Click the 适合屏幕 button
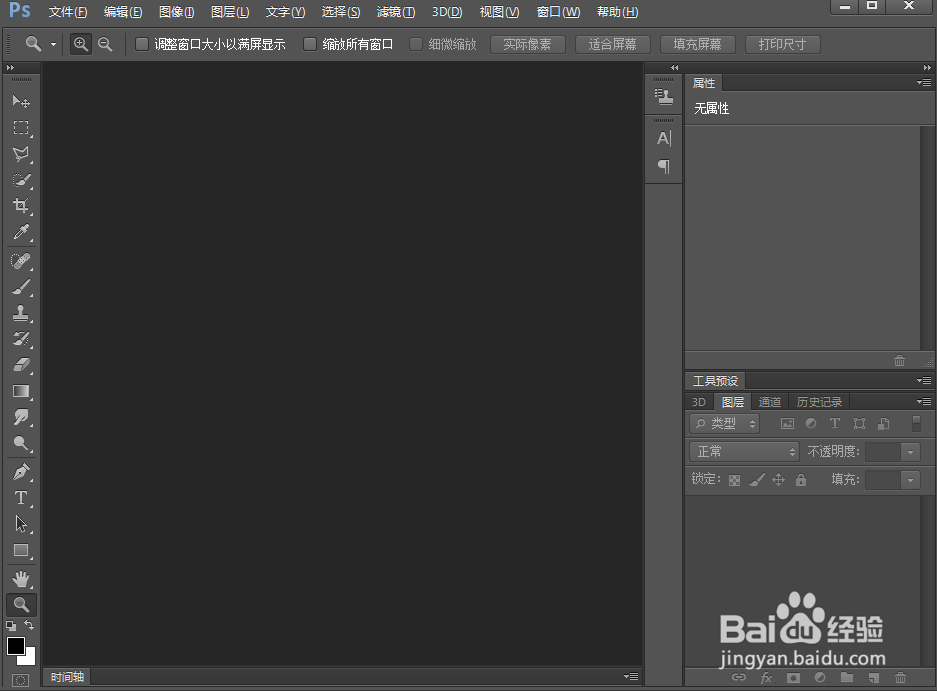The image size is (937, 691). (x=613, y=44)
